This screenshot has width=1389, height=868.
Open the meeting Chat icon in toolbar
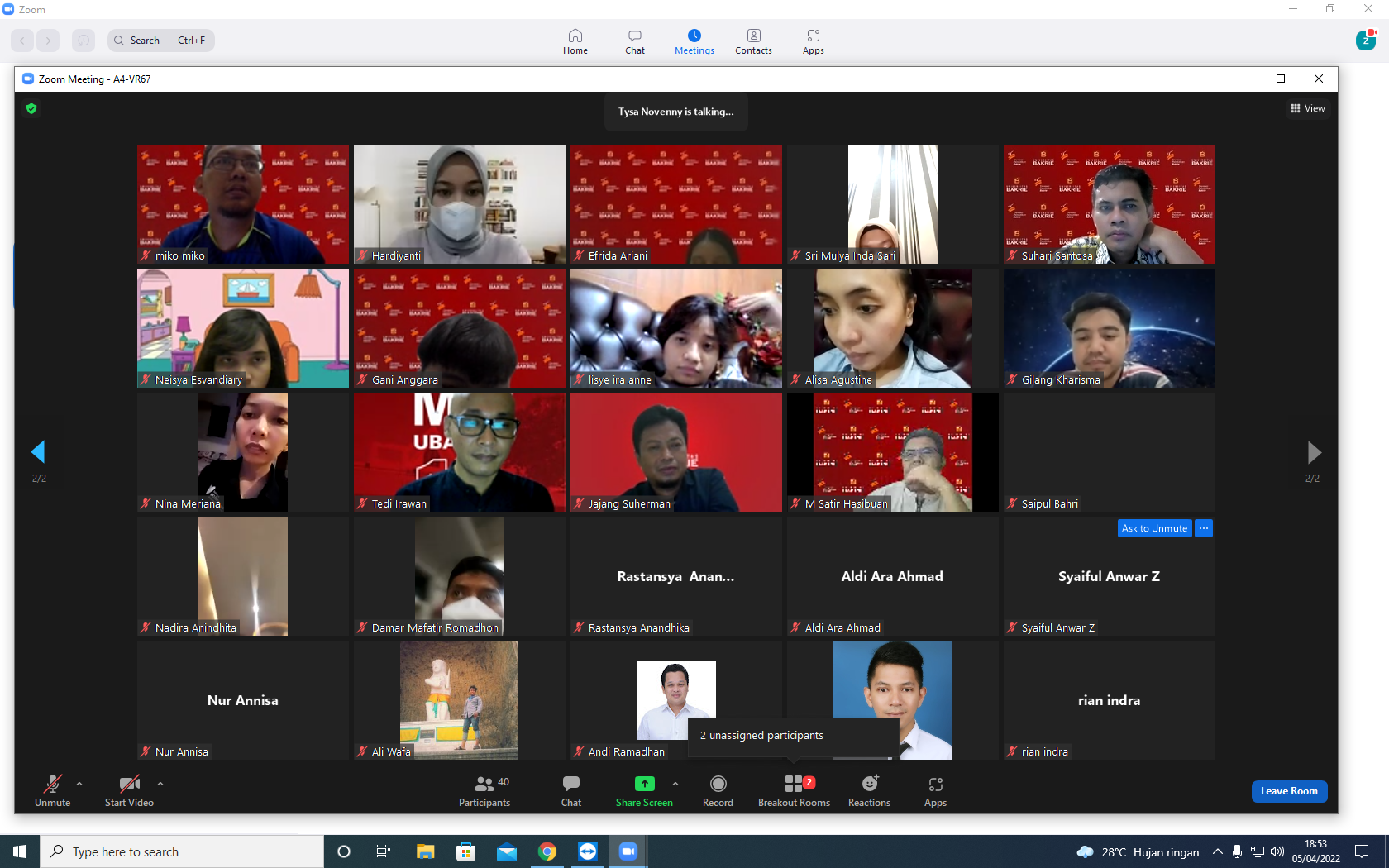tap(571, 784)
